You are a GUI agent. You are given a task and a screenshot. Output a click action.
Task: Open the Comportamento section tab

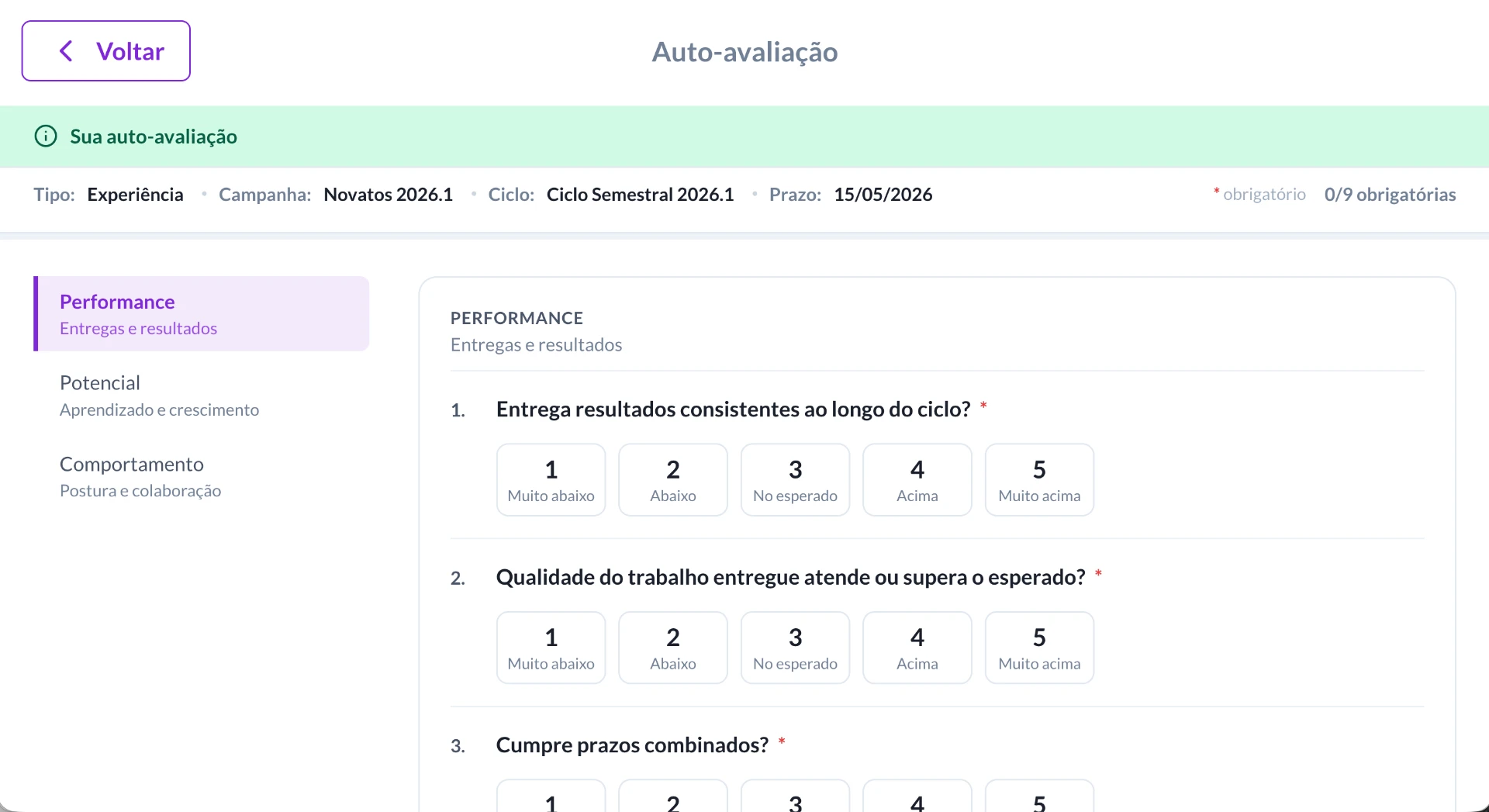(202, 476)
